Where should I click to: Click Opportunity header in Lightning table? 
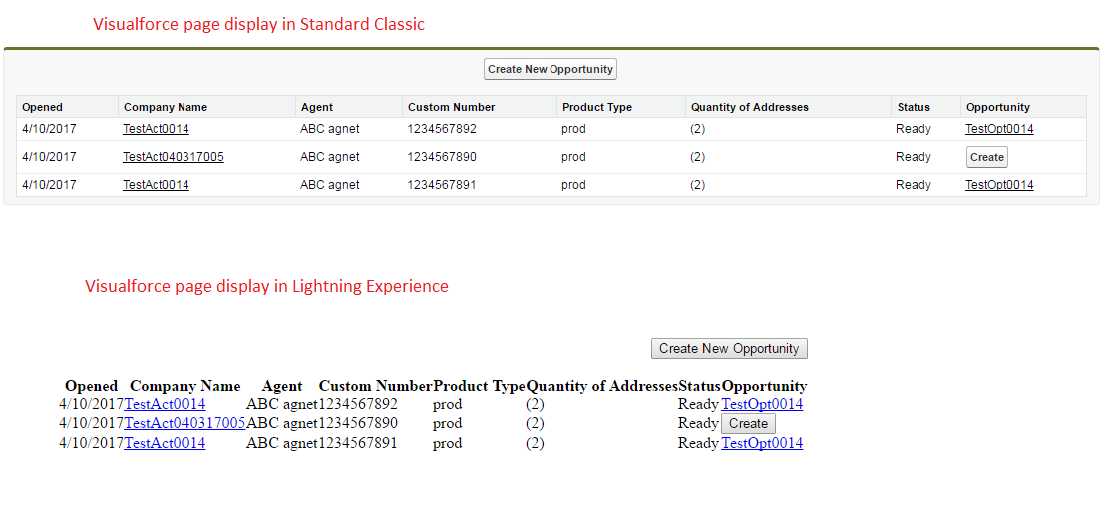click(765, 386)
